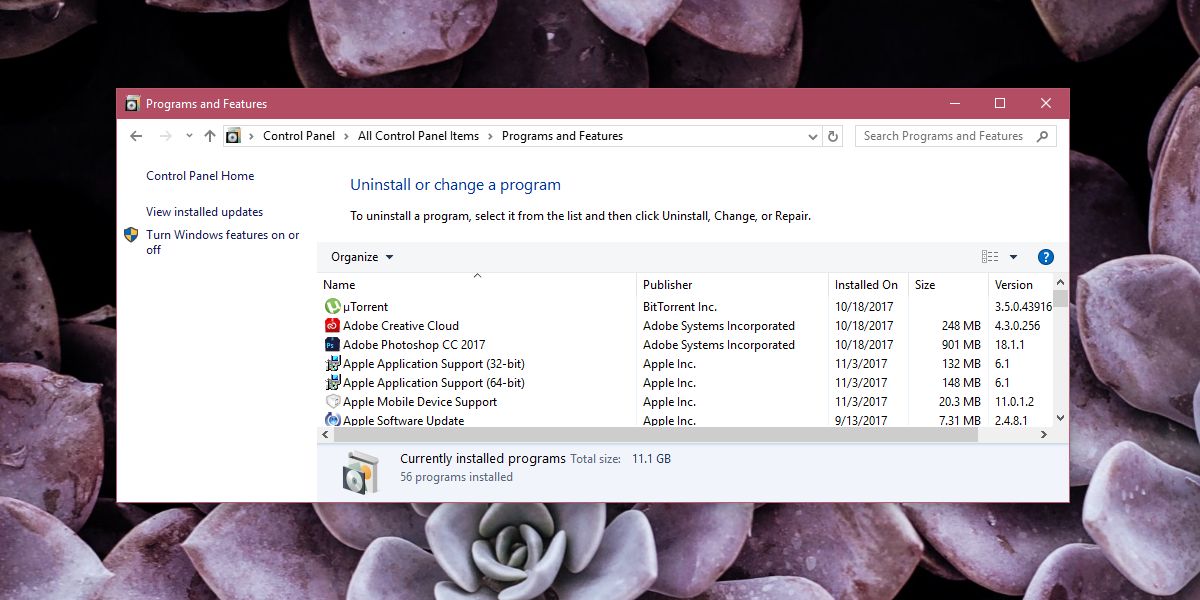Screen dimensions: 1200x600
Task: Click version 11.0.1.2 cell
Action: pos(1016,402)
